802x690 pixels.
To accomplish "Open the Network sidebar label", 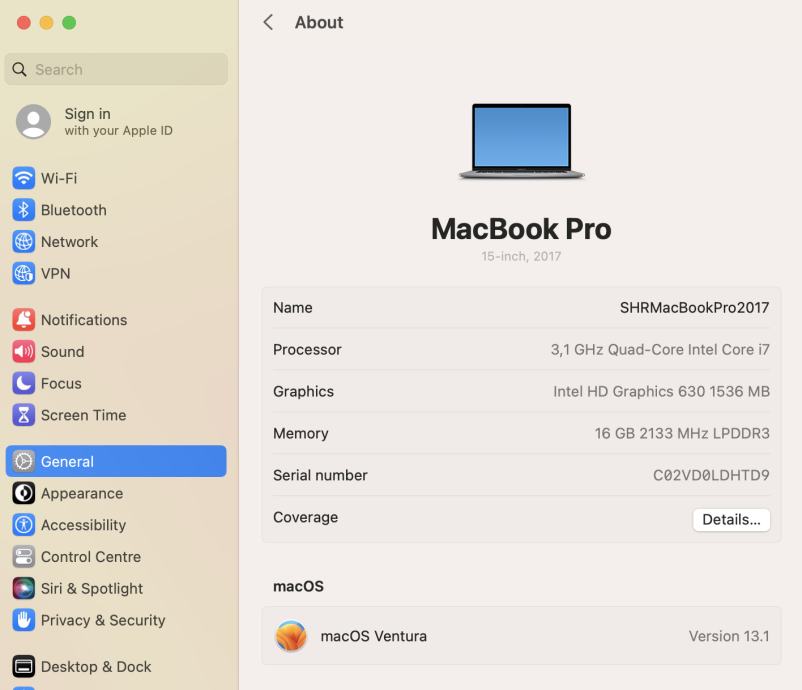I will click(x=69, y=241).
